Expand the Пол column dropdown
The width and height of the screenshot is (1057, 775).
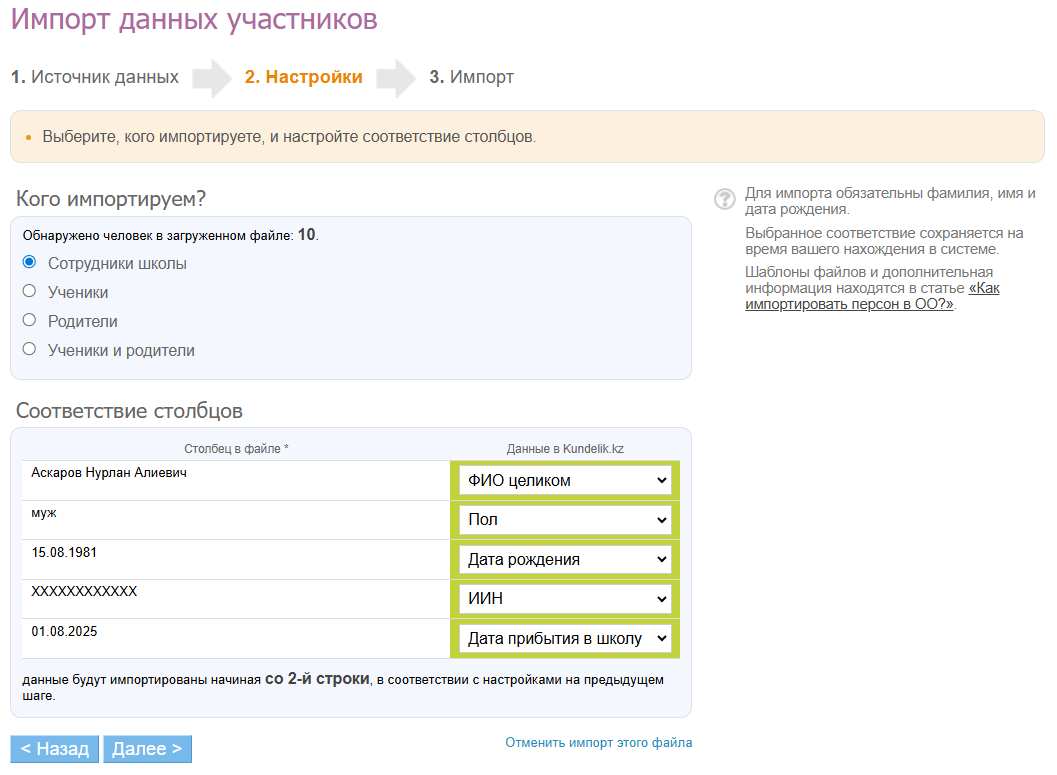coord(565,520)
